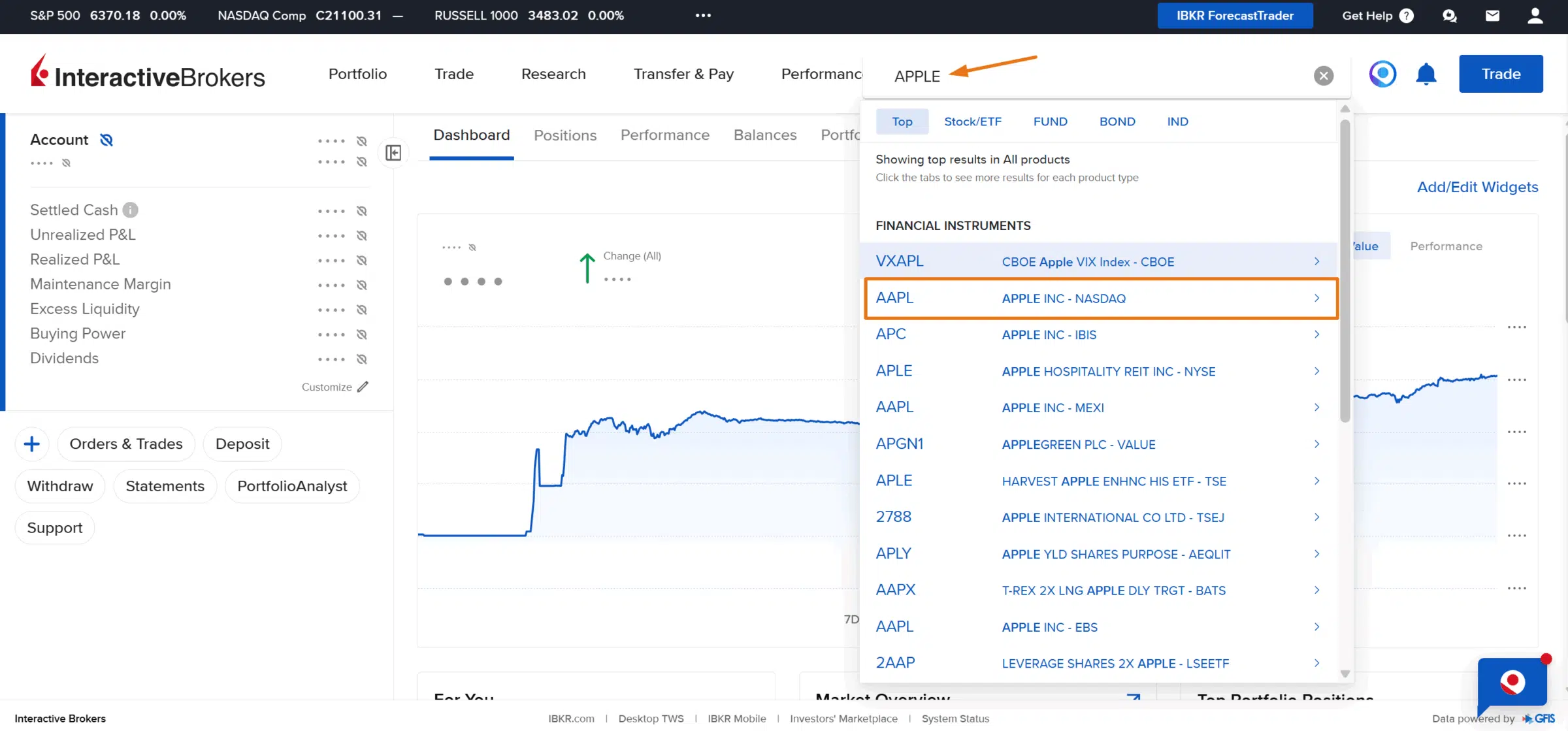
Task: Select 2AAP Leverage Shares 2X Apple result
Action: pos(1098,664)
